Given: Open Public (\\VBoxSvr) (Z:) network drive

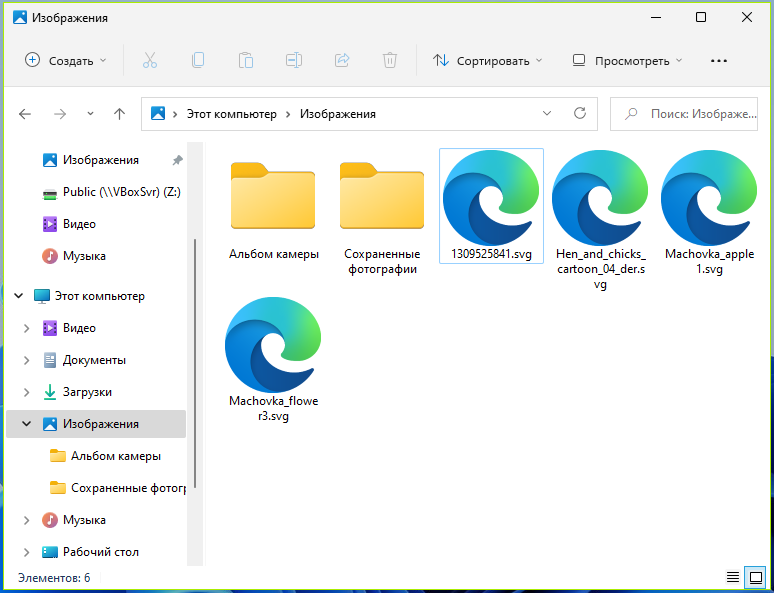Looking at the screenshot, I should [112, 192].
